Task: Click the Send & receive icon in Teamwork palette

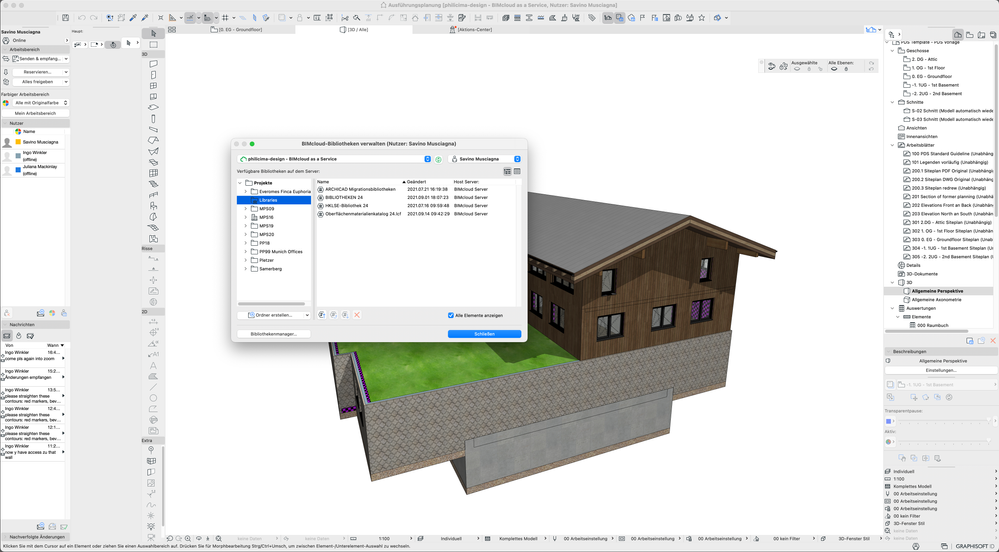Action: point(6,59)
